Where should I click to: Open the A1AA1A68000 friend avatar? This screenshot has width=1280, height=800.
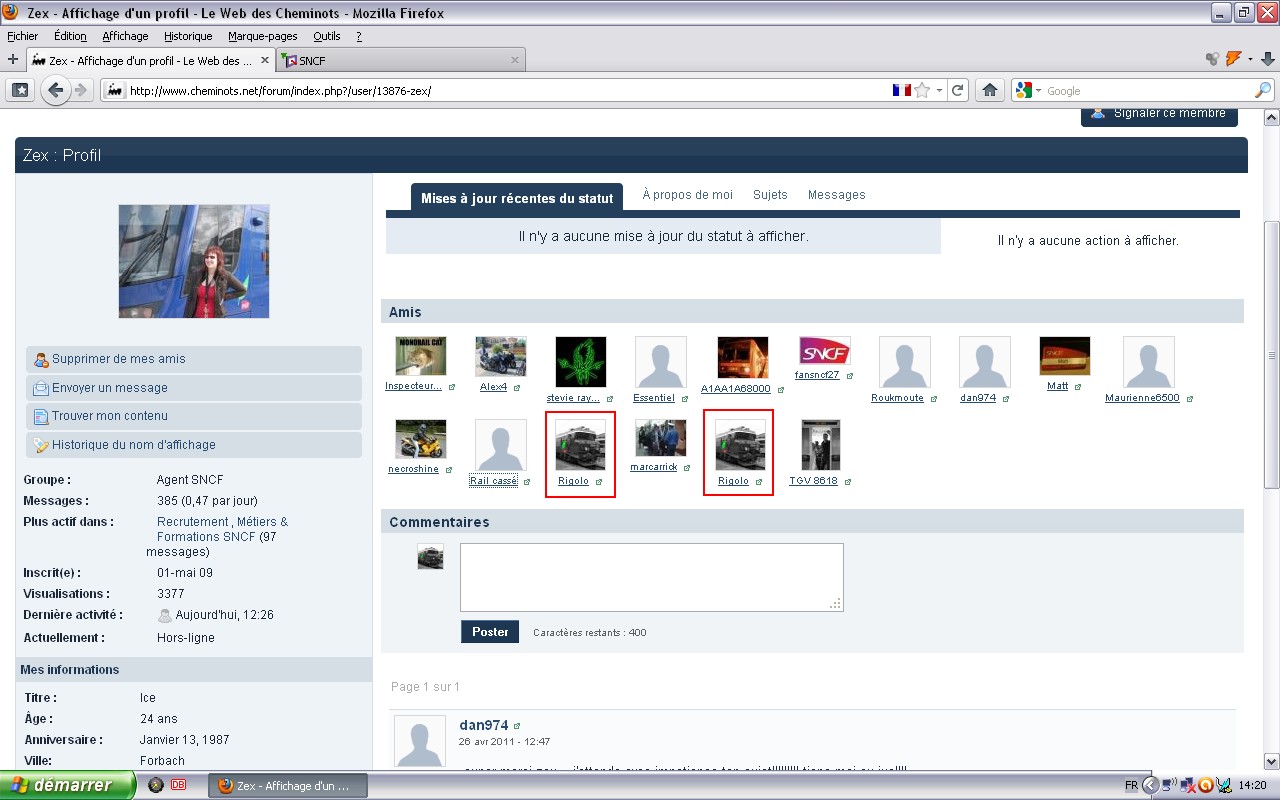click(743, 357)
